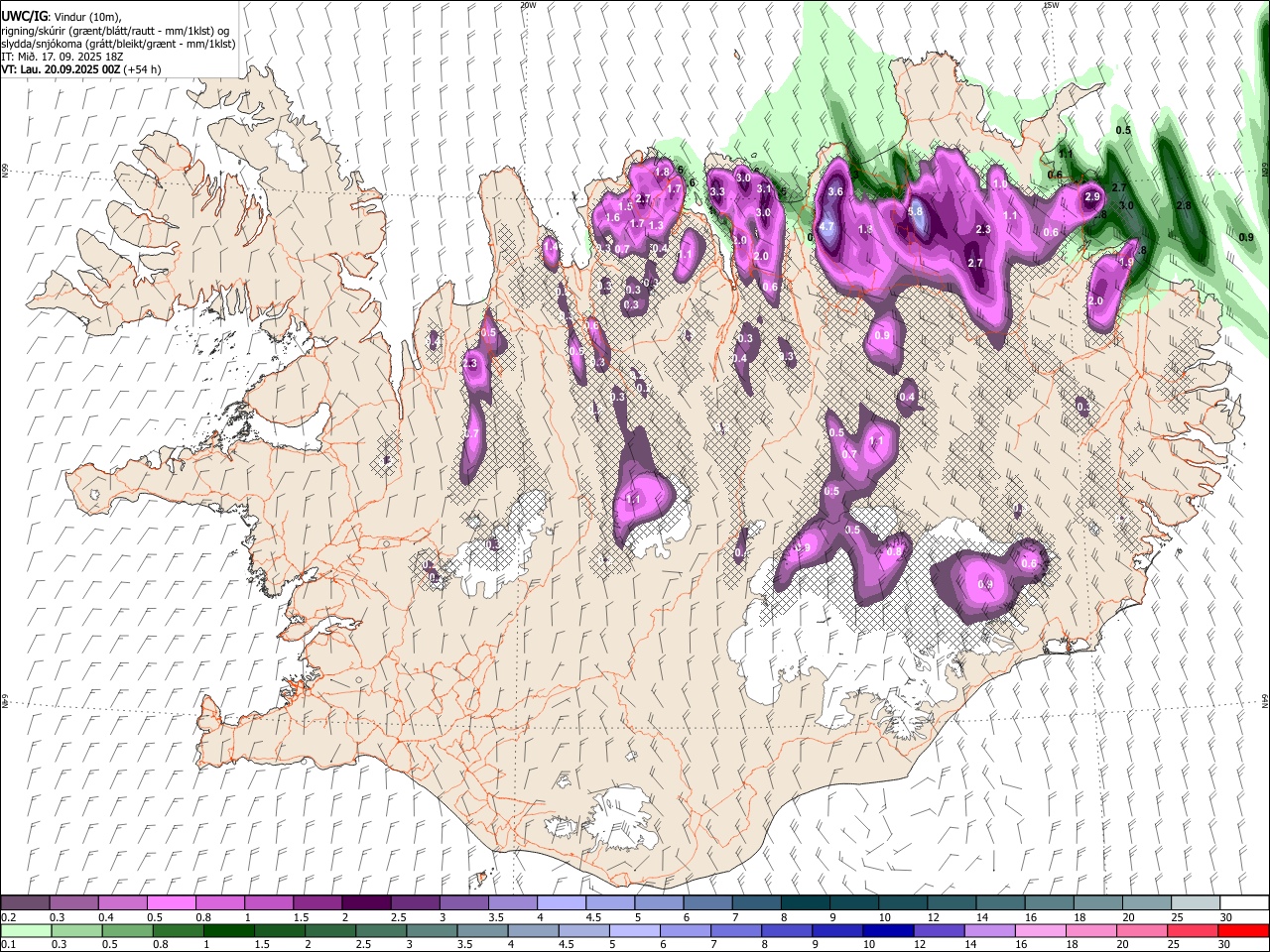Click the periwinkle 6 rain legend swatch
Screen dimensions: 1270x952
click(686, 930)
